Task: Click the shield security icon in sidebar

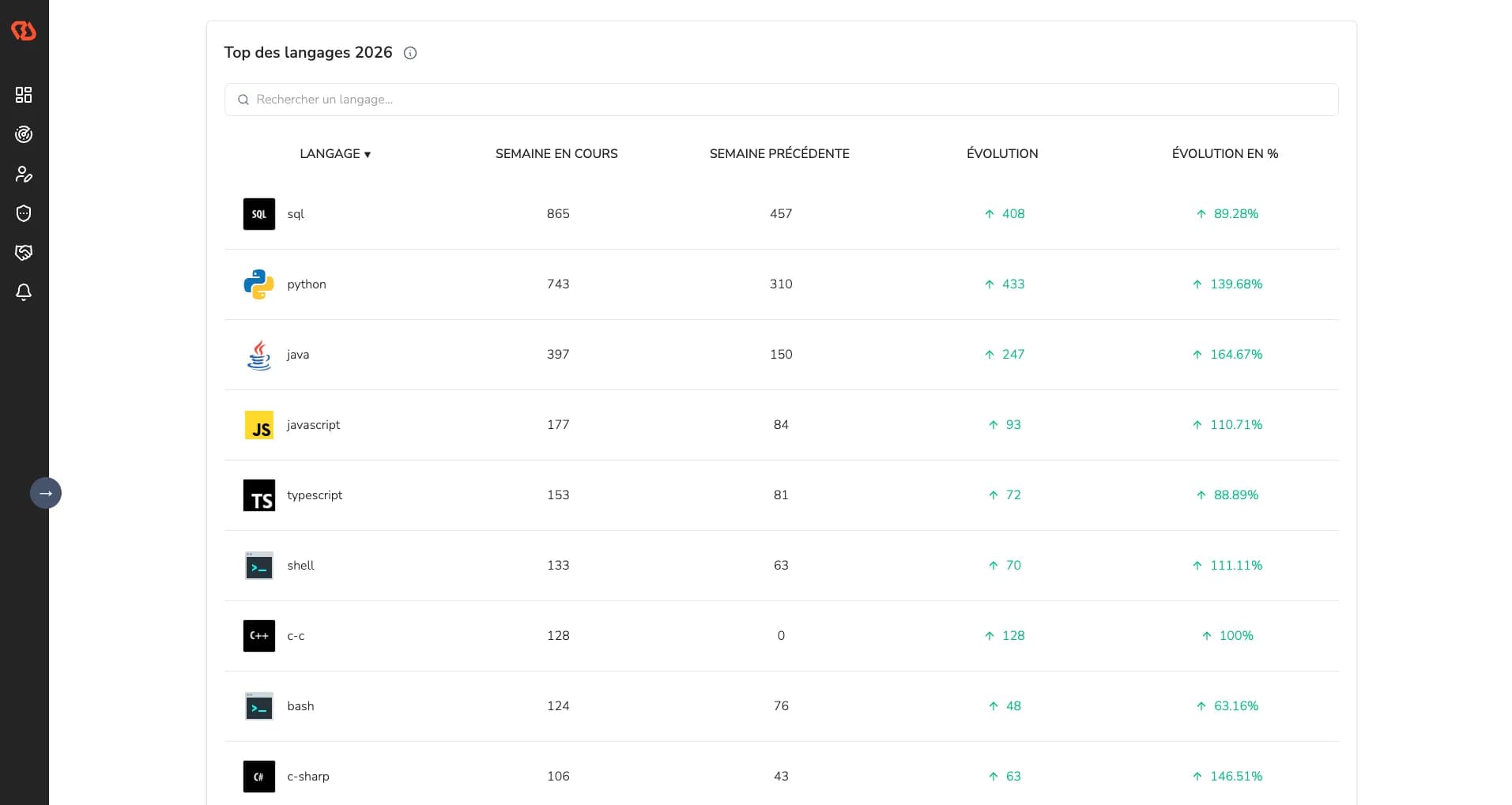Action: pos(24,213)
